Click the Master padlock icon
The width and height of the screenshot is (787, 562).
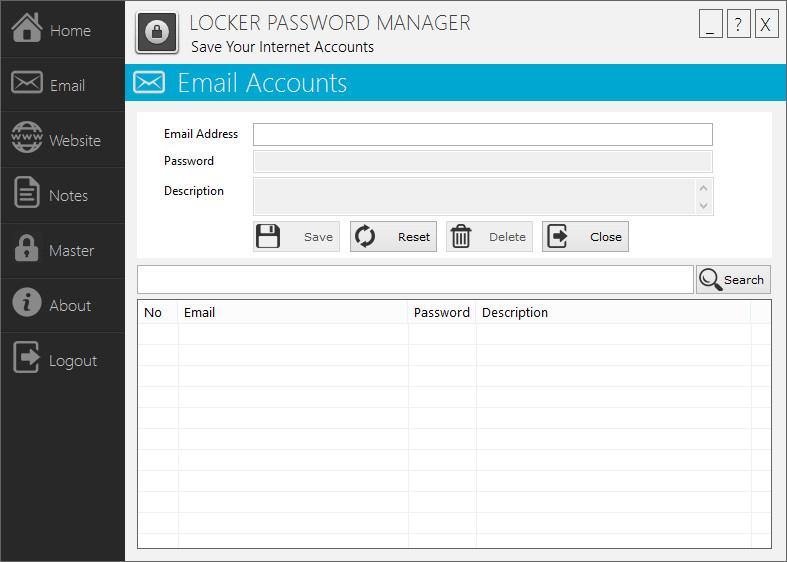(x=26, y=248)
